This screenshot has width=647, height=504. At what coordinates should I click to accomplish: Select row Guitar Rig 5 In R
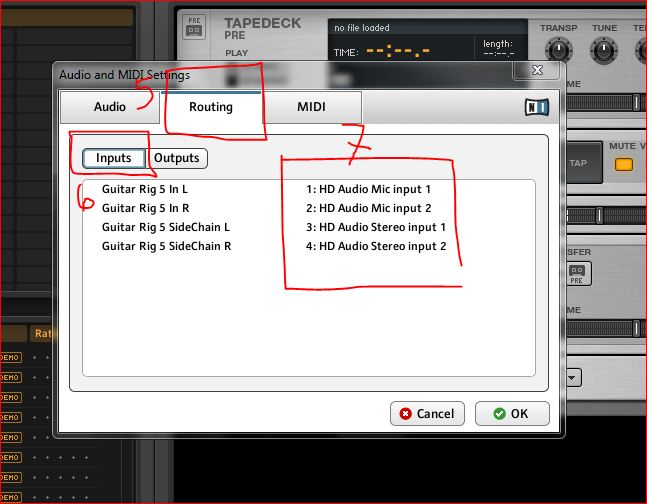point(146,208)
